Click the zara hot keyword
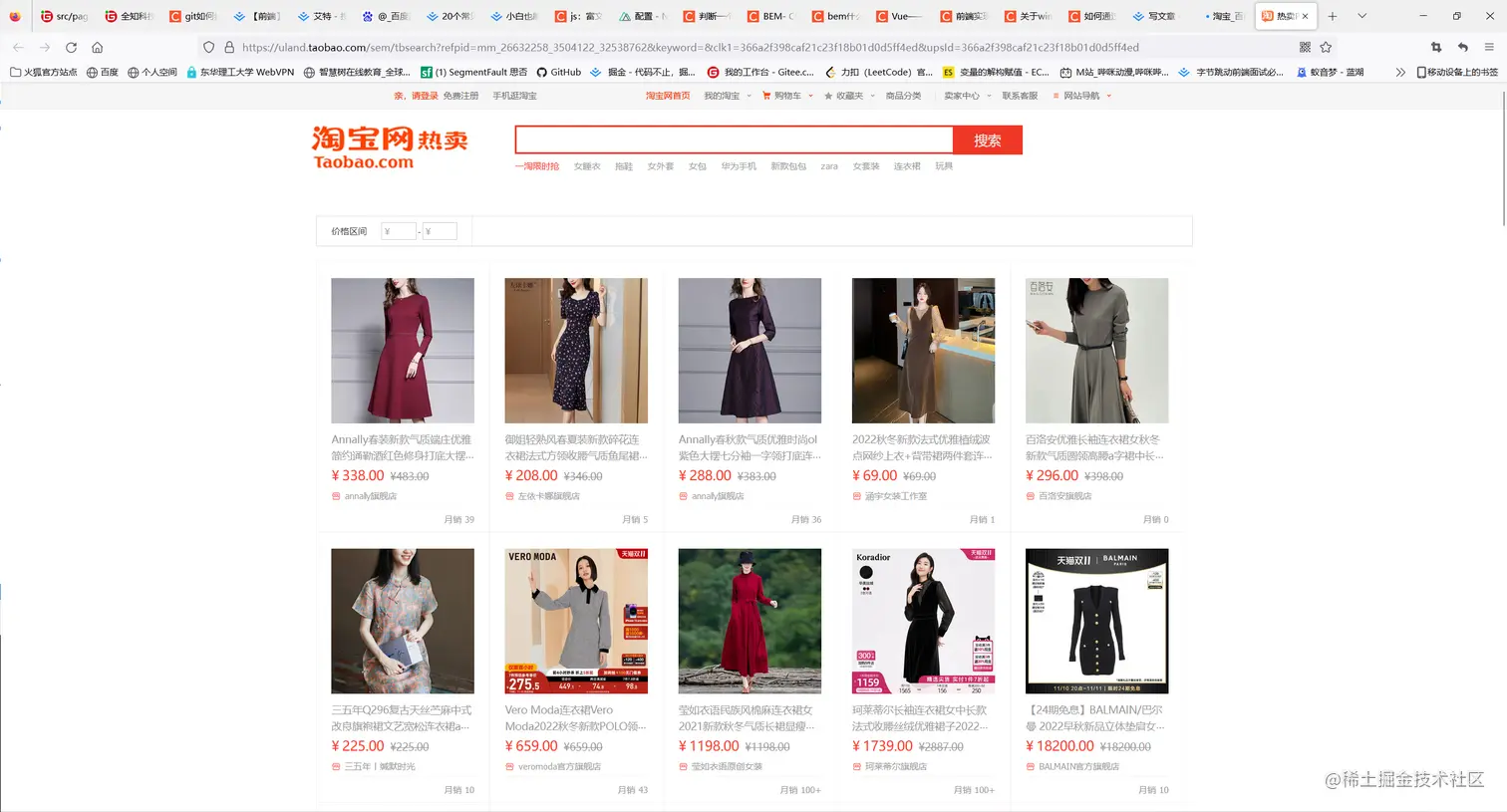 point(829,166)
